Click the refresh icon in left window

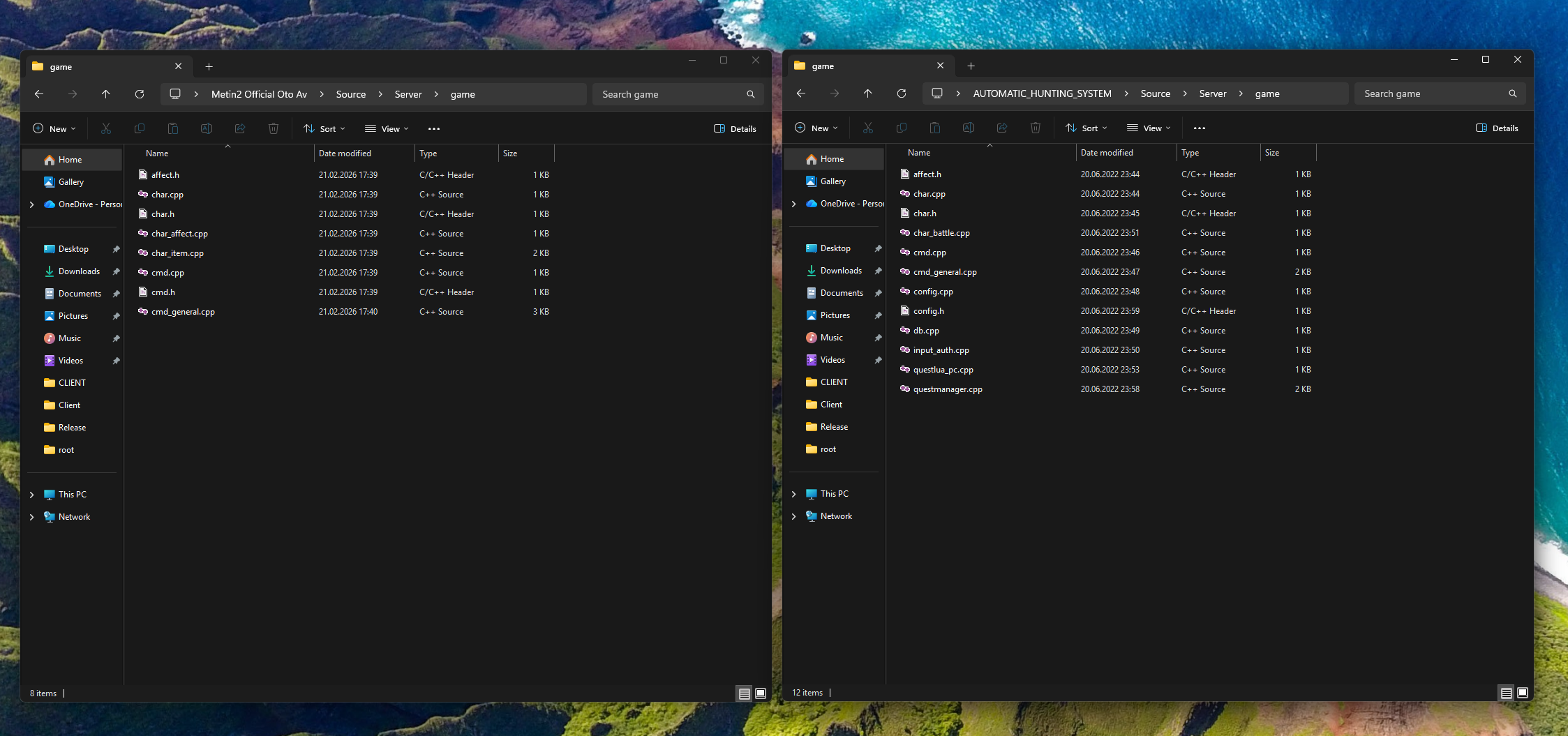click(x=140, y=94)
